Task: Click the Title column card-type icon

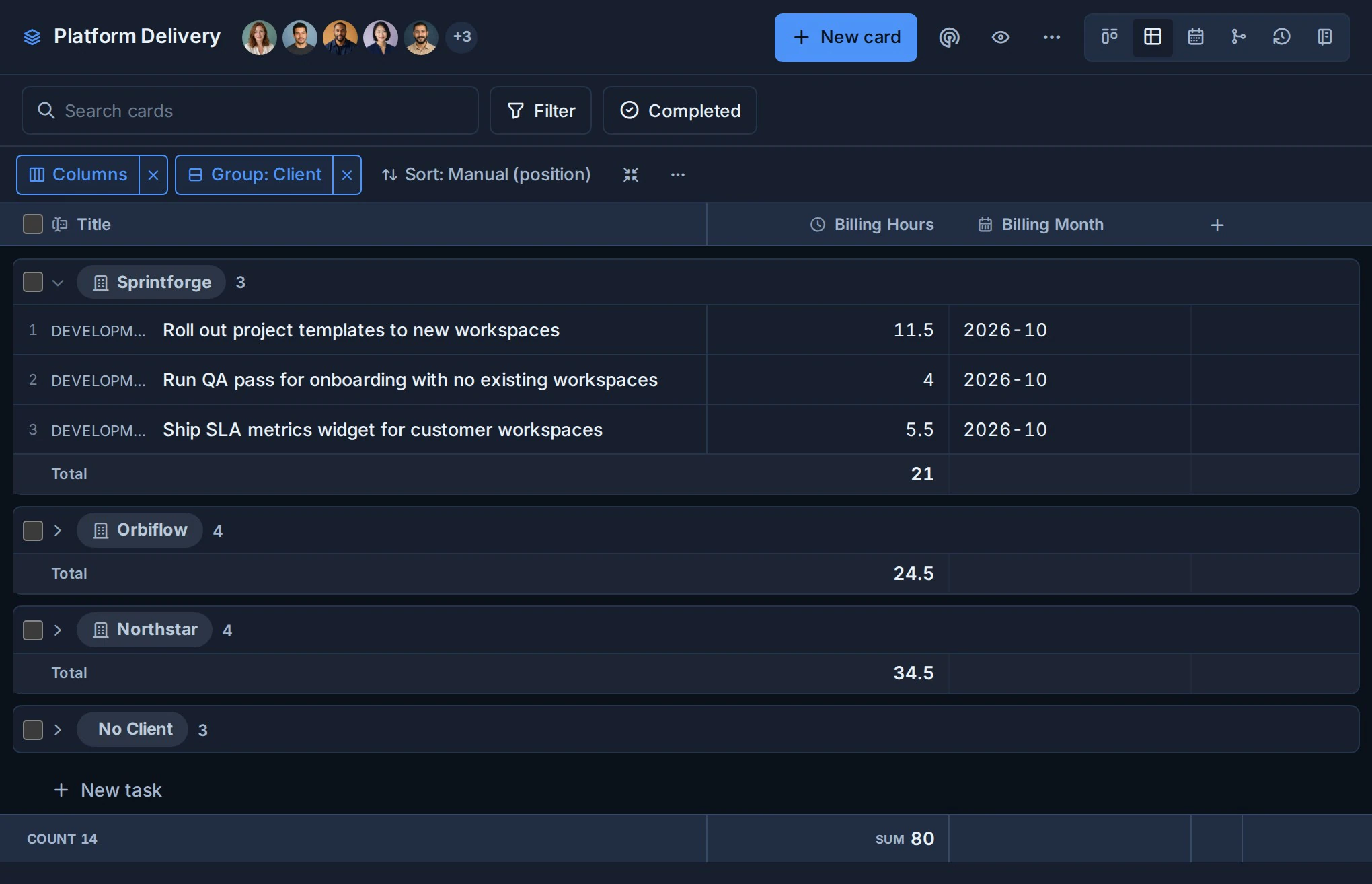Action: 60,225
